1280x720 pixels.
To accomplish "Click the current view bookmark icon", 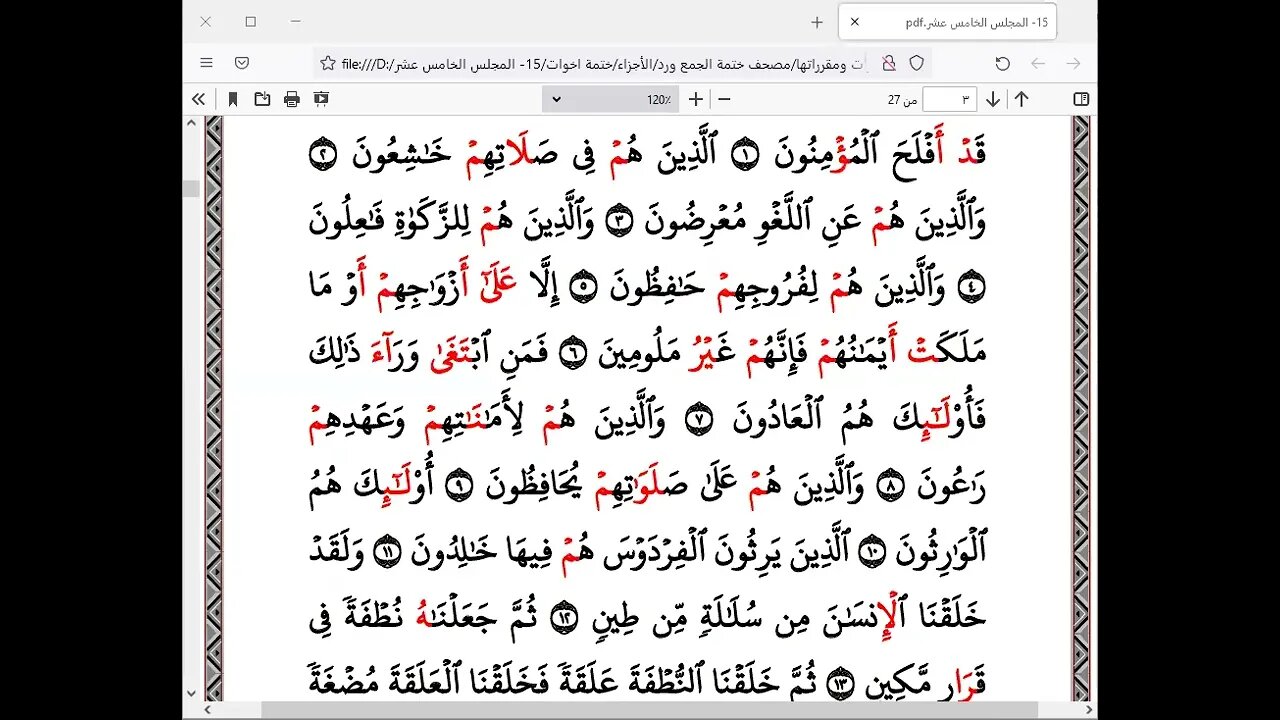I will tap(233, 99).
